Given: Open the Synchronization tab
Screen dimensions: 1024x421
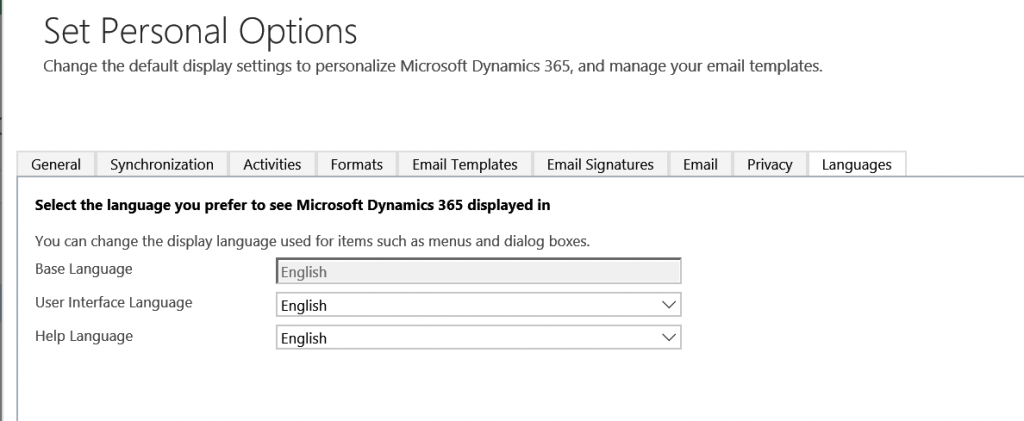Looking at the screenshot, I should (x=161, y=164).
